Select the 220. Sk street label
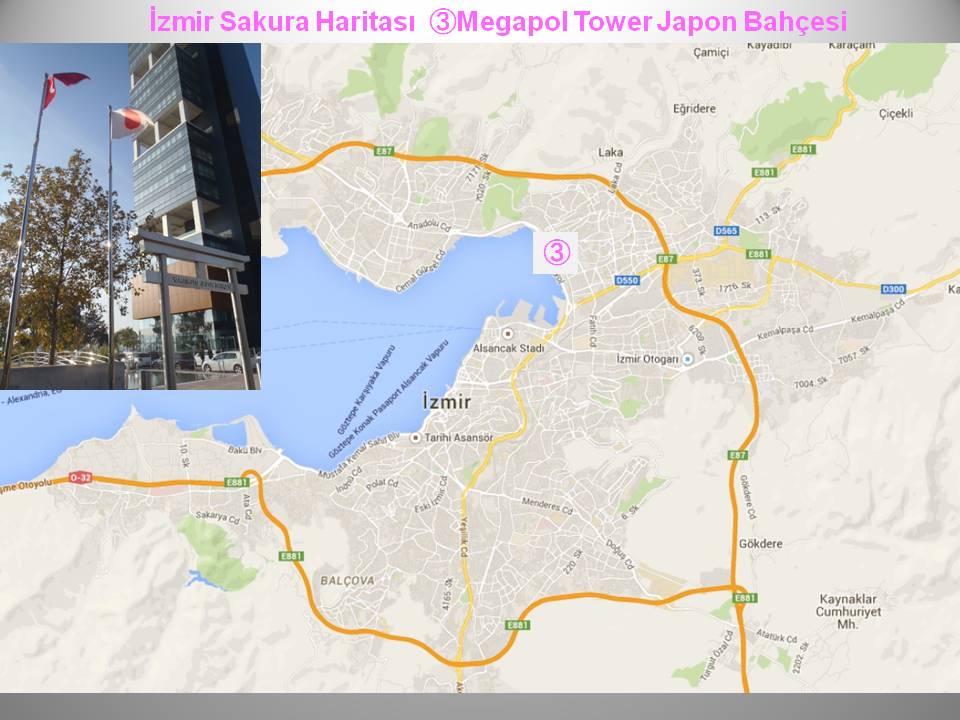Image resolution: width=960 pixels, height=720 pixels. point(573,561)
